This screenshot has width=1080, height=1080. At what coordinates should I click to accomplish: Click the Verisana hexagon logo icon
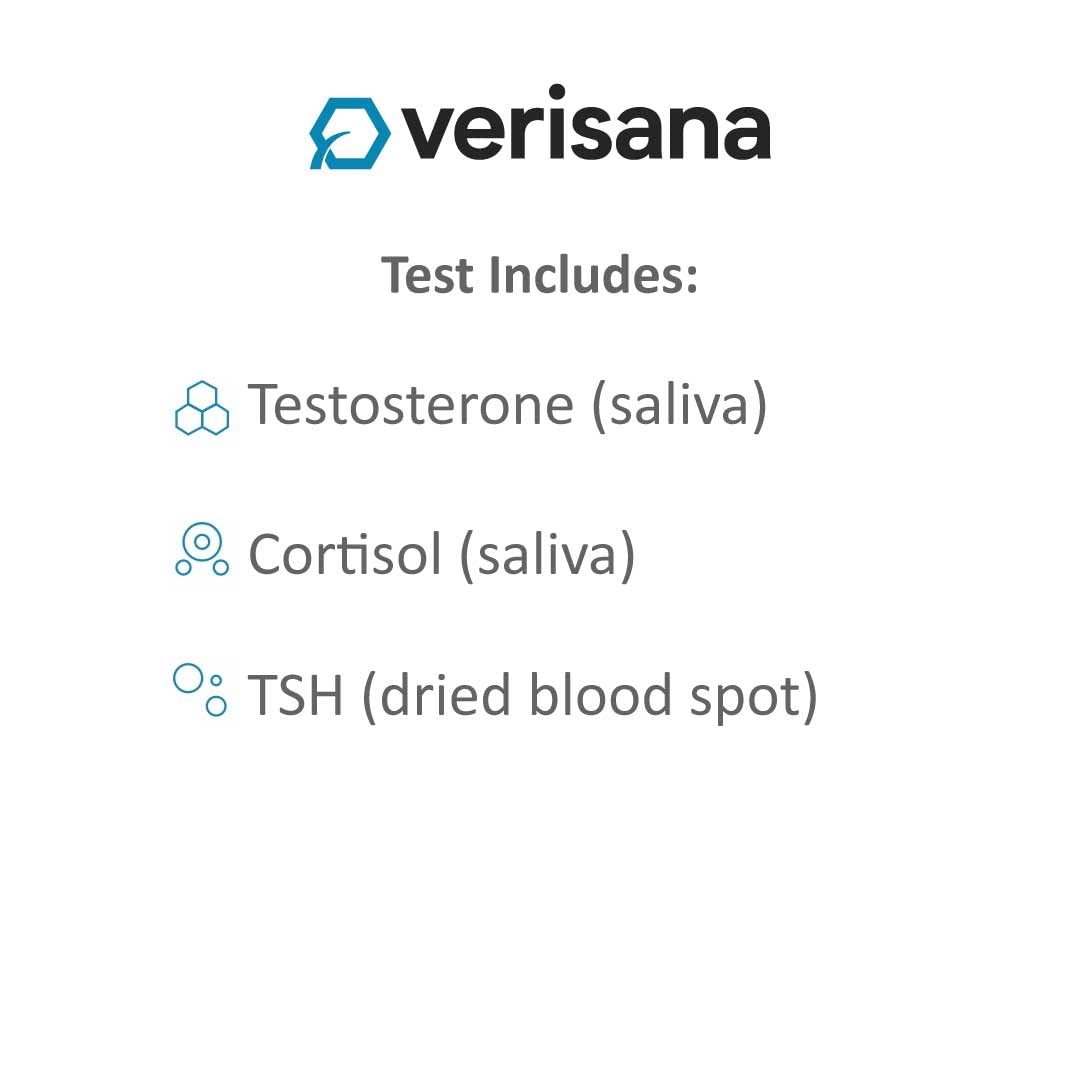(348, 133)
